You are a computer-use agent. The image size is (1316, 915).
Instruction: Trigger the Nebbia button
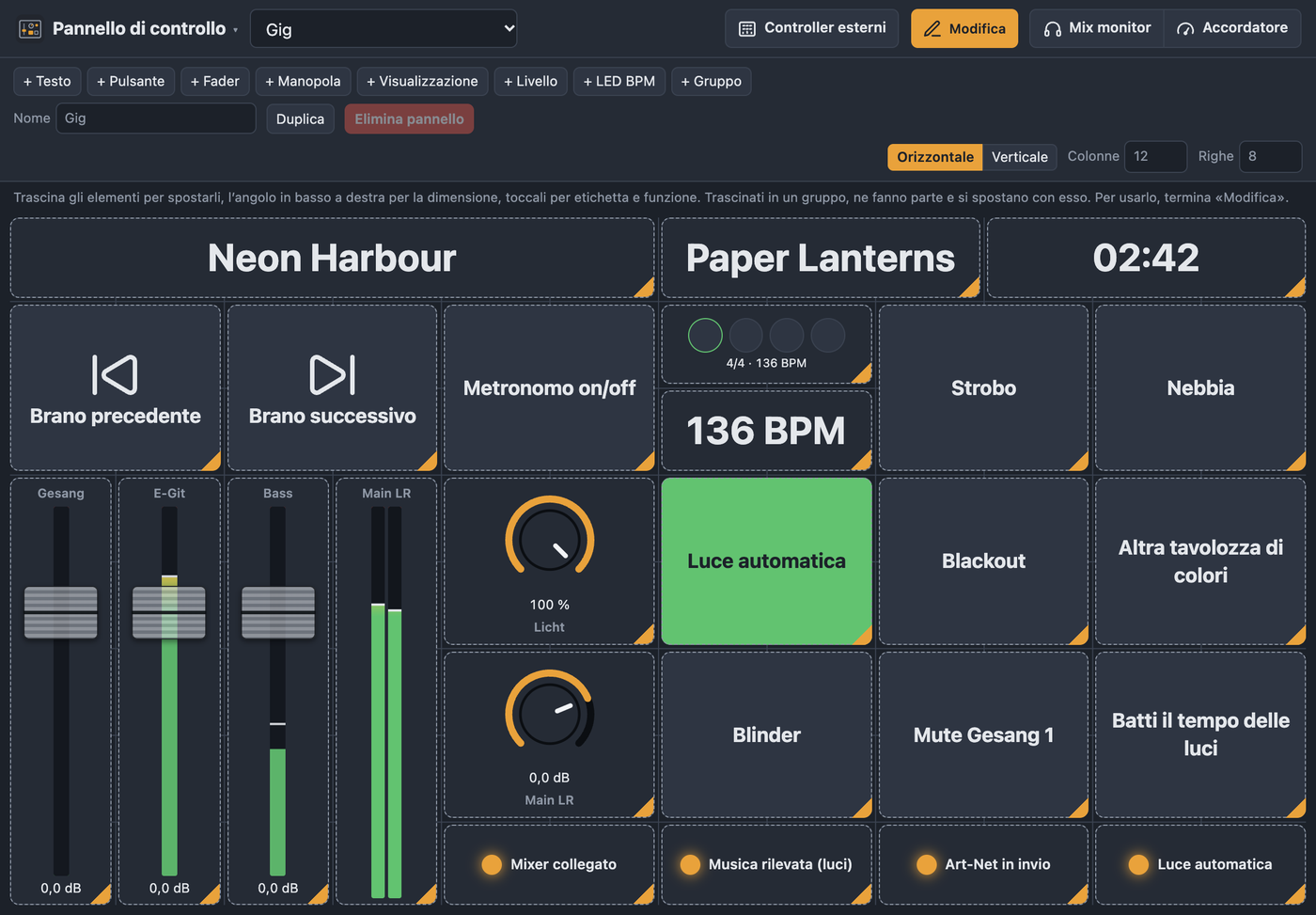1200,387
